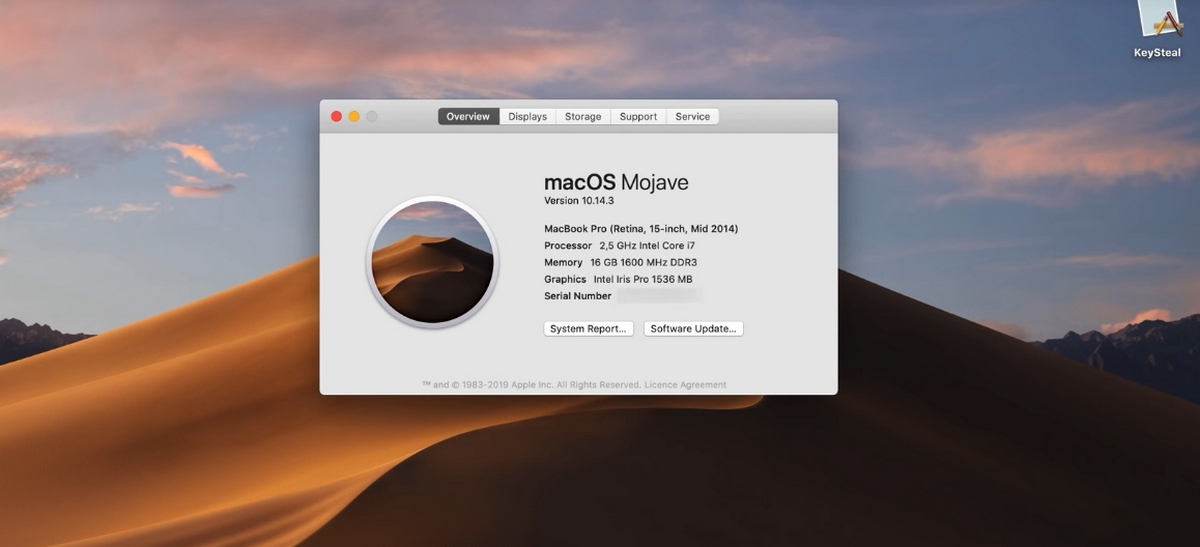This screenshot has height=547, width=1200.
Task: Minimize window with the yellow button
Action: pyautogui.click(x=354, y=117)
